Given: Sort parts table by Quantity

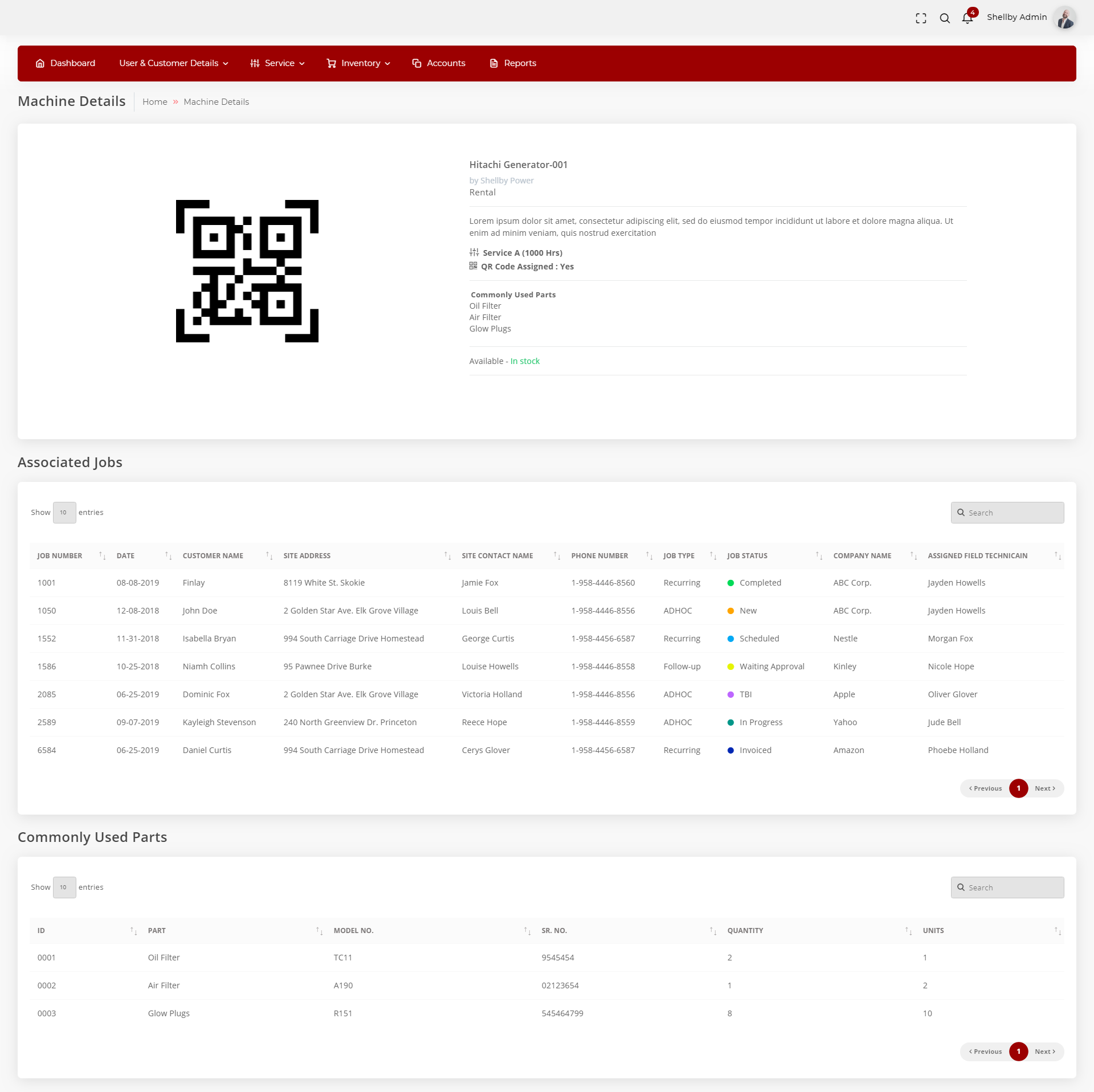Looking at the screenshot, I should 818,931.
